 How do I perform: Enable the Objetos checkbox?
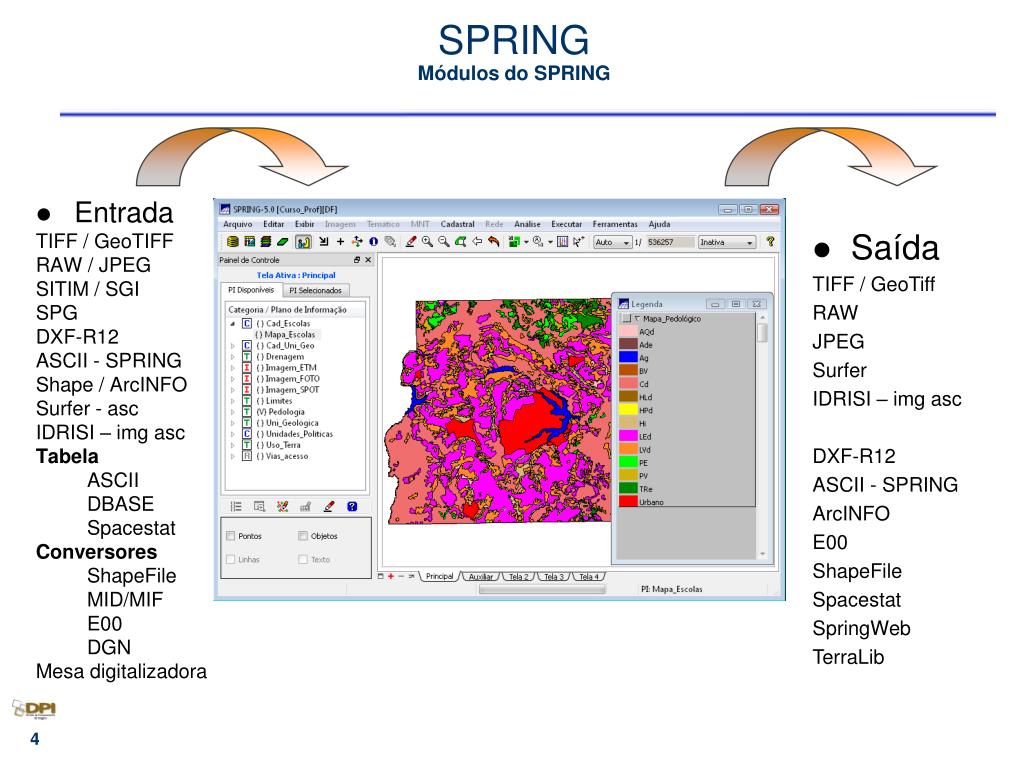coord(302,536)
